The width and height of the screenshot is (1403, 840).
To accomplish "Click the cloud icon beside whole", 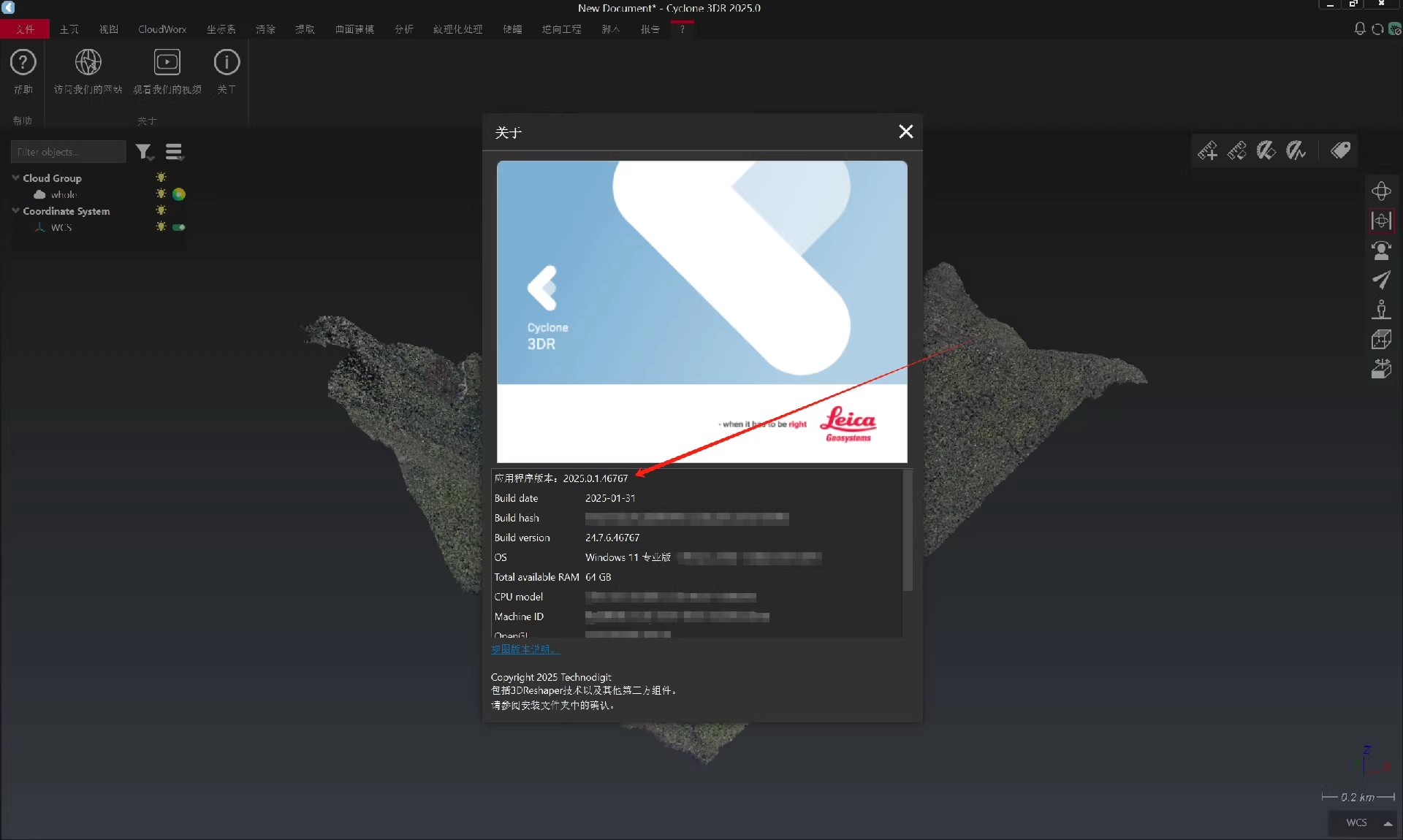I will (x=39, y=194).
